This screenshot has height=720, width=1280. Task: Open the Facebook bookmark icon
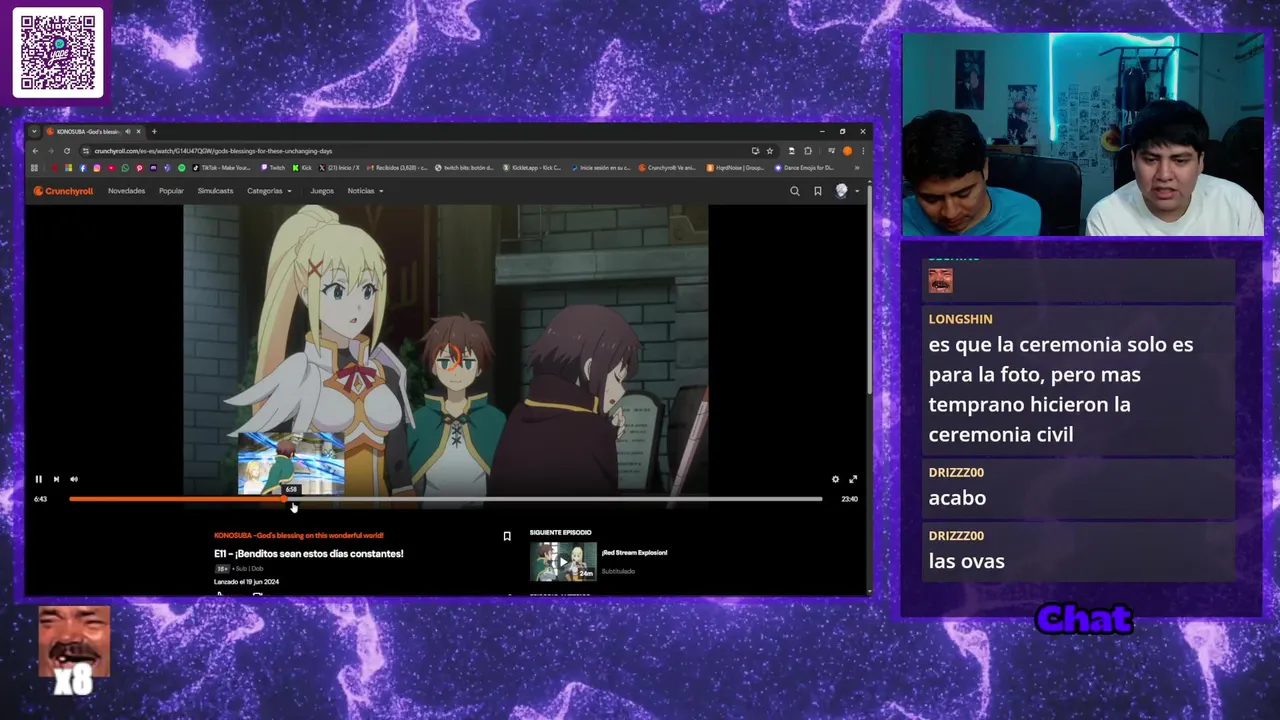coord(83,168)
